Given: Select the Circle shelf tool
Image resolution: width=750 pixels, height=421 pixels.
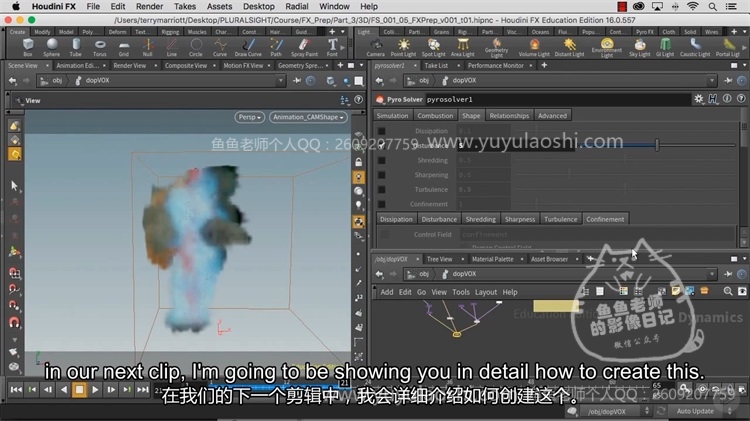Looking at the screenshot, I should pos(196,48).
